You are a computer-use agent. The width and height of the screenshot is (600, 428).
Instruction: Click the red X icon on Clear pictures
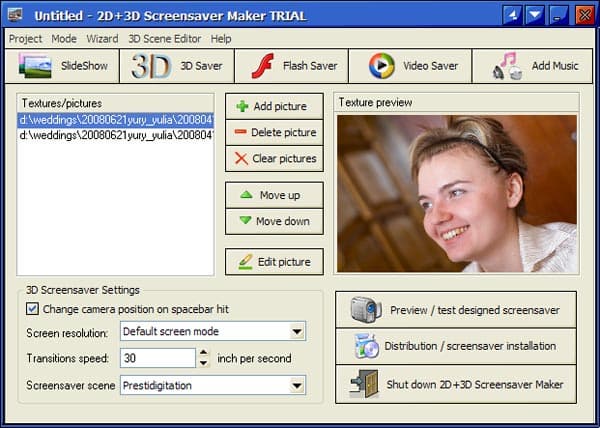[241, 158]
